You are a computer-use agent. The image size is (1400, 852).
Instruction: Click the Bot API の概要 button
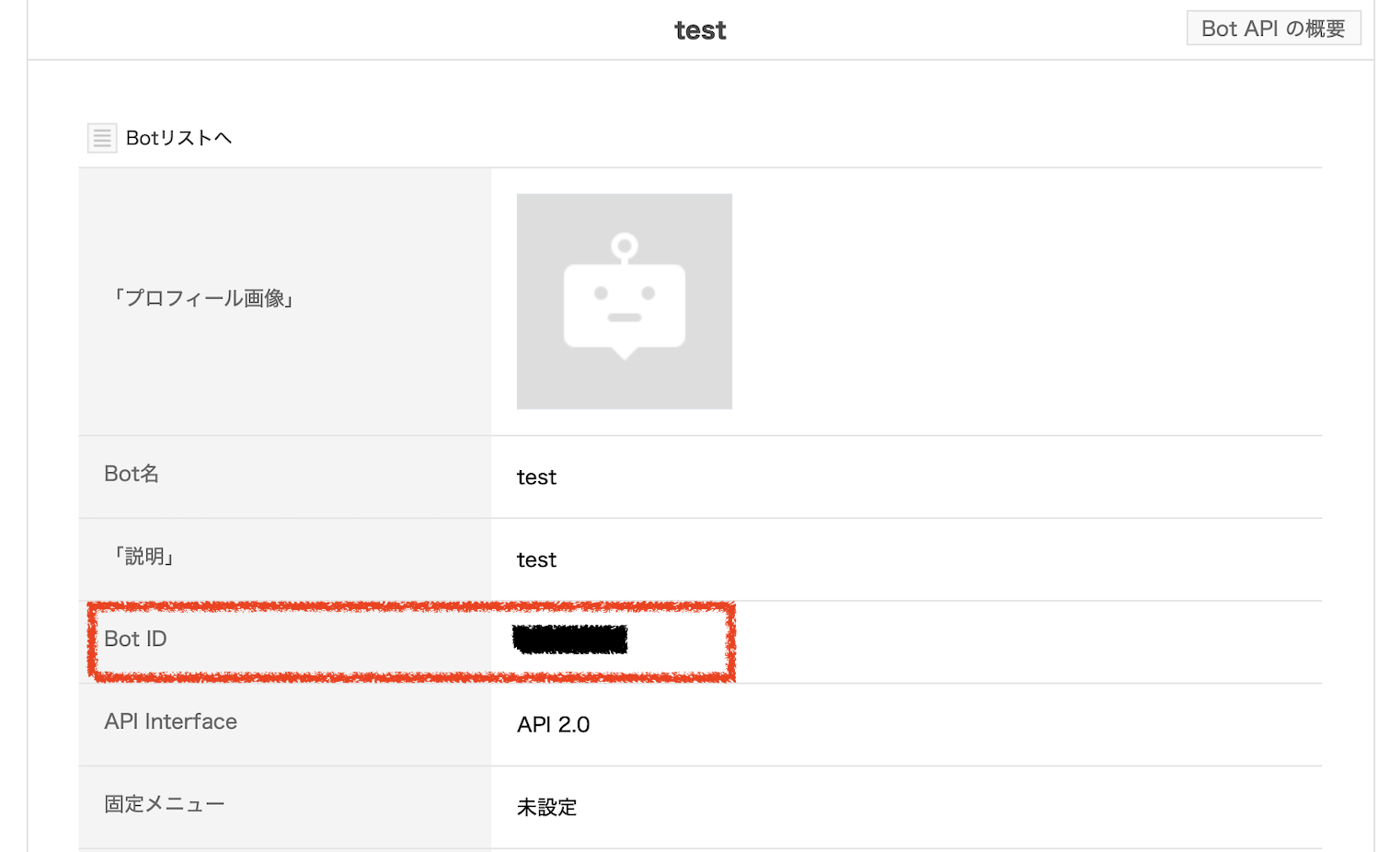coord(1272,28)
